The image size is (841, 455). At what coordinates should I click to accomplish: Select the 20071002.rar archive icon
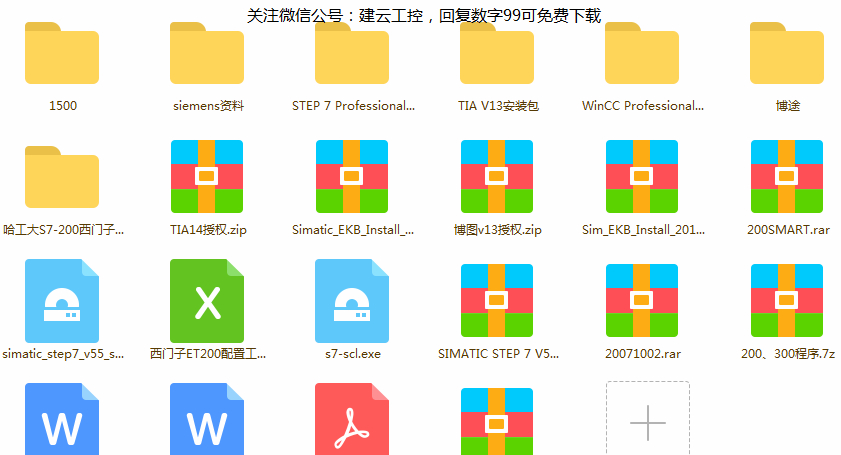coord(642,300)
